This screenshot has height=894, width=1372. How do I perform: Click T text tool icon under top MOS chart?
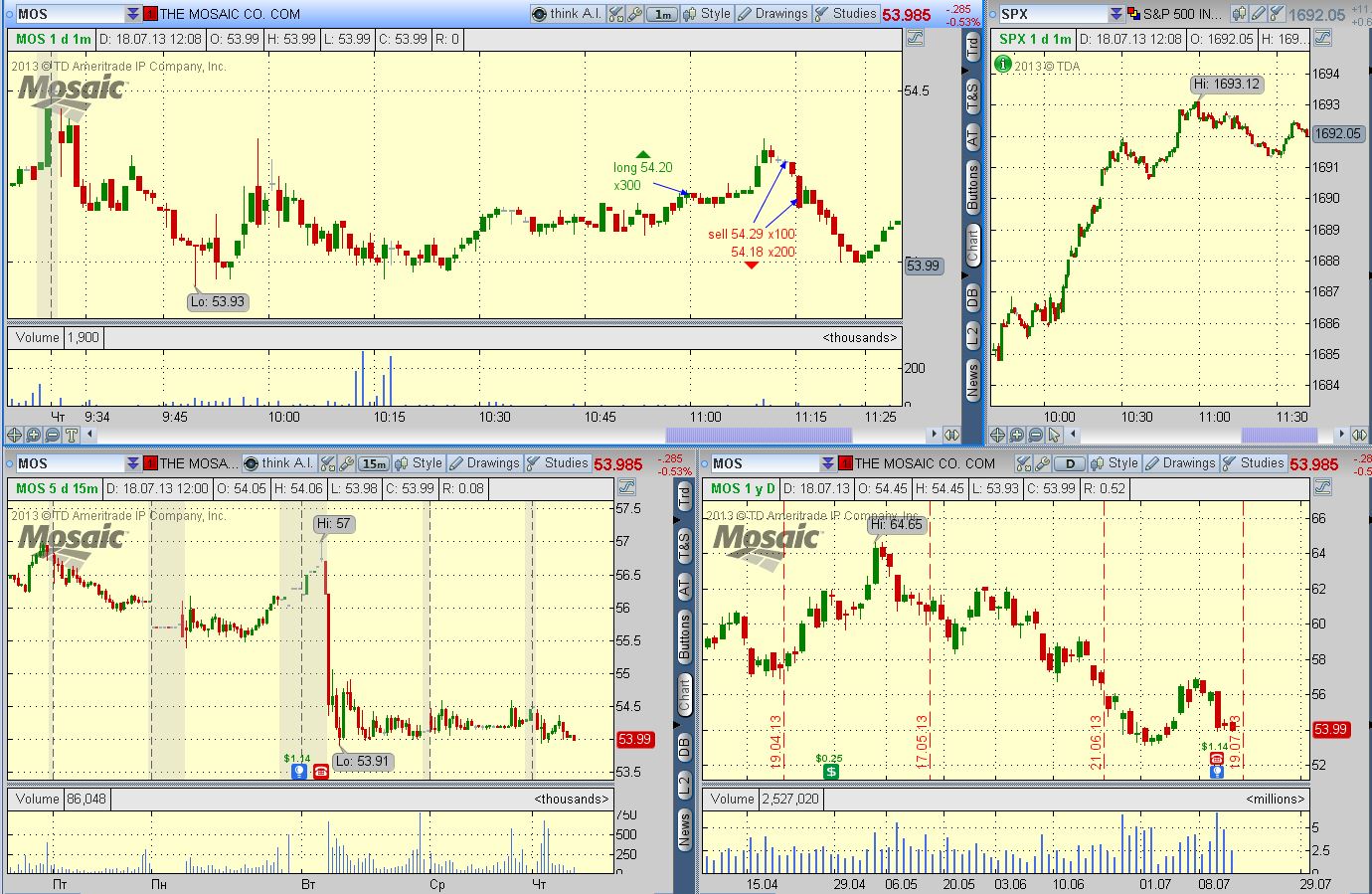pyautogui.click(x=72, y=435)
